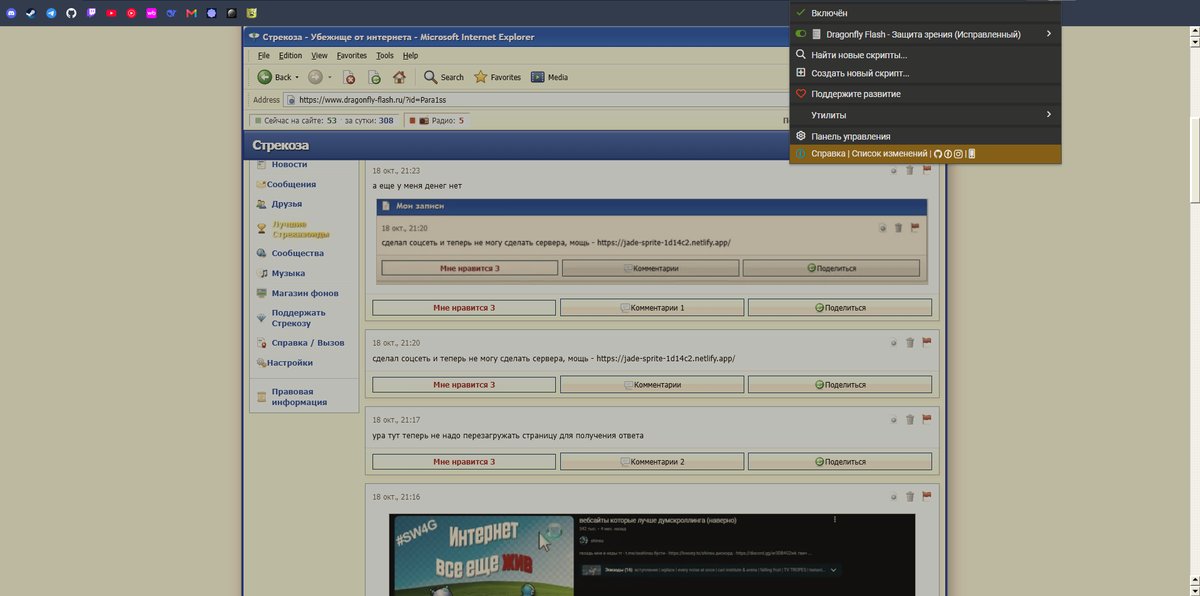Open the Gmail bookmark icon
1200x596 pixels.
(x=191, y=13)
